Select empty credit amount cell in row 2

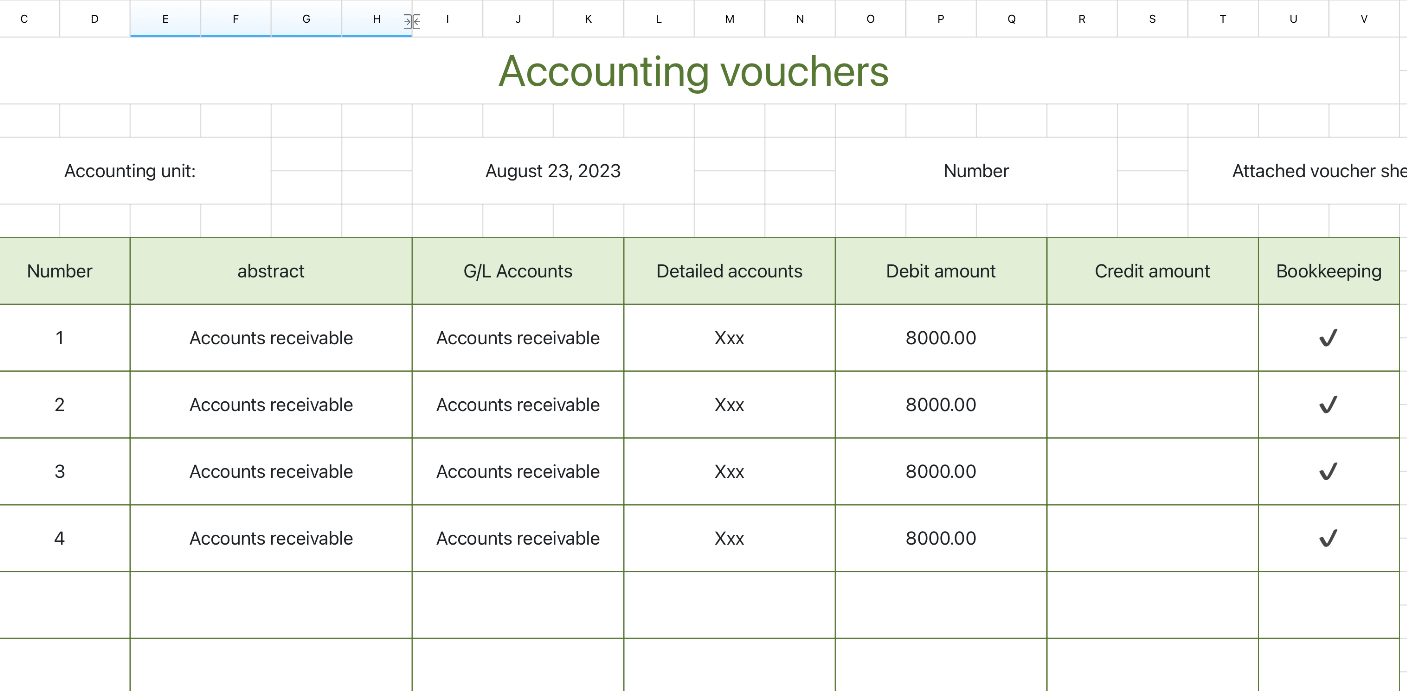click(1152, 405)
